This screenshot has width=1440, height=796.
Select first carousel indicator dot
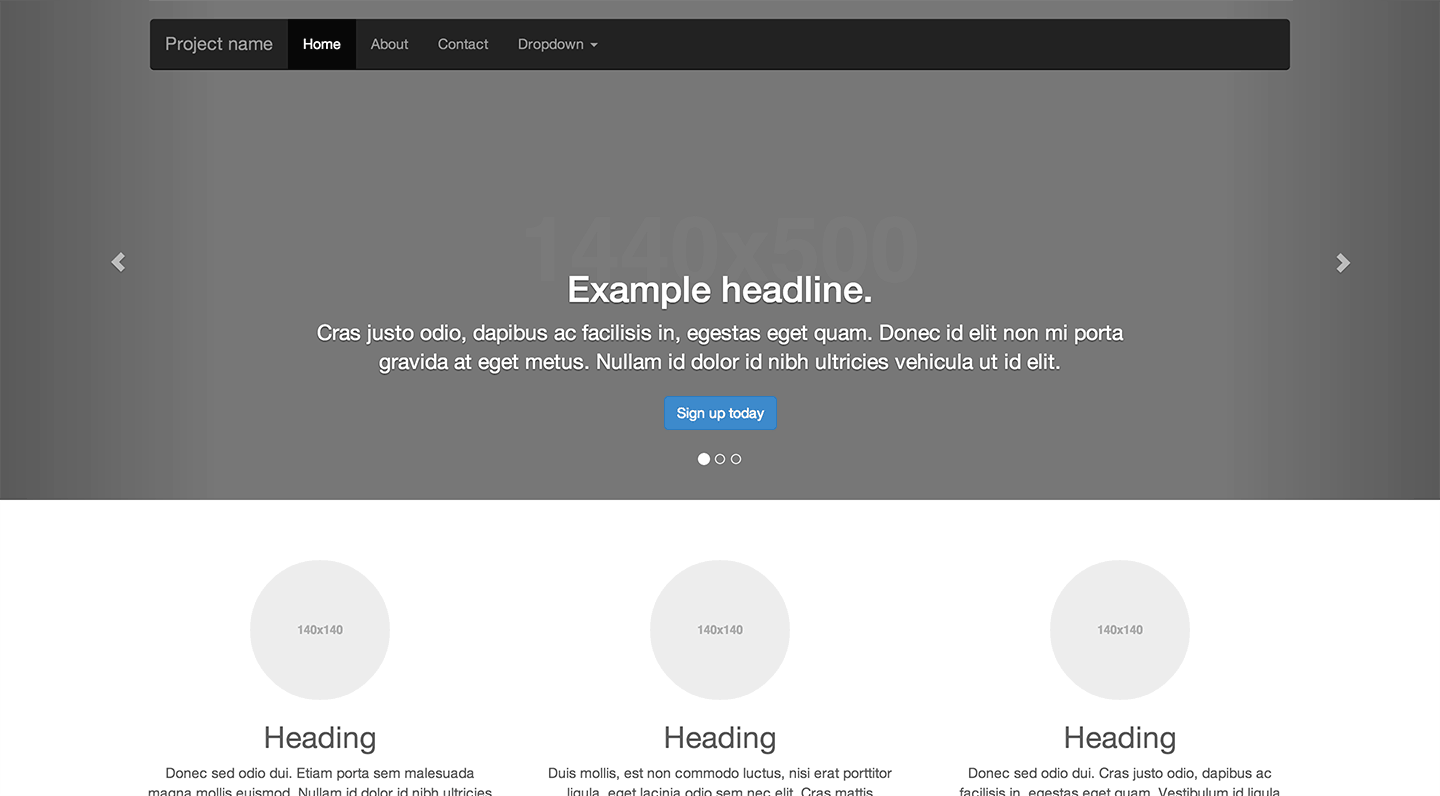pyautogui.click(x=704, y=459)
